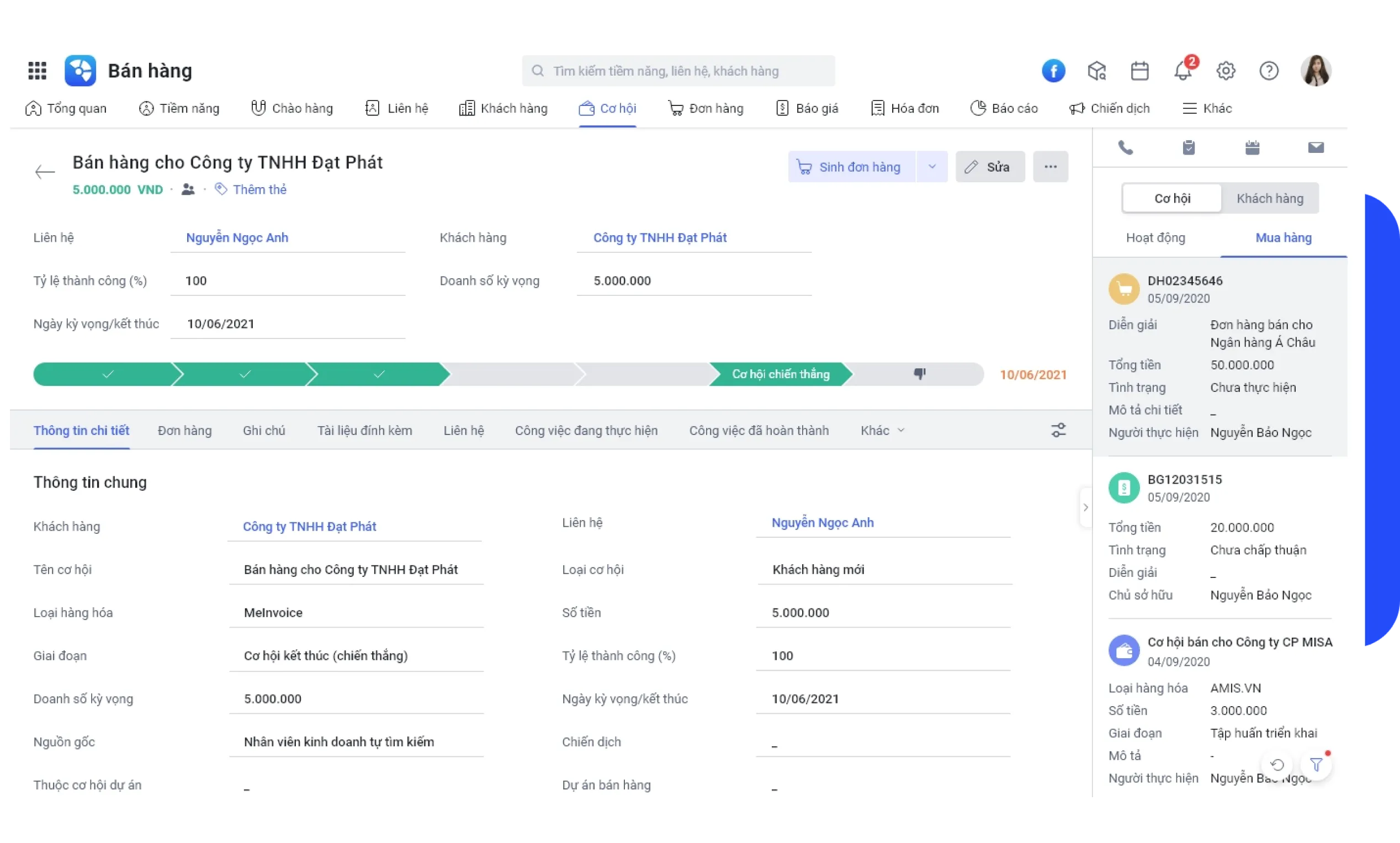Screen dimensions: 1400x843
Task: Click the meeting calendar activity icon
Action: click(x=1253, y=148)
